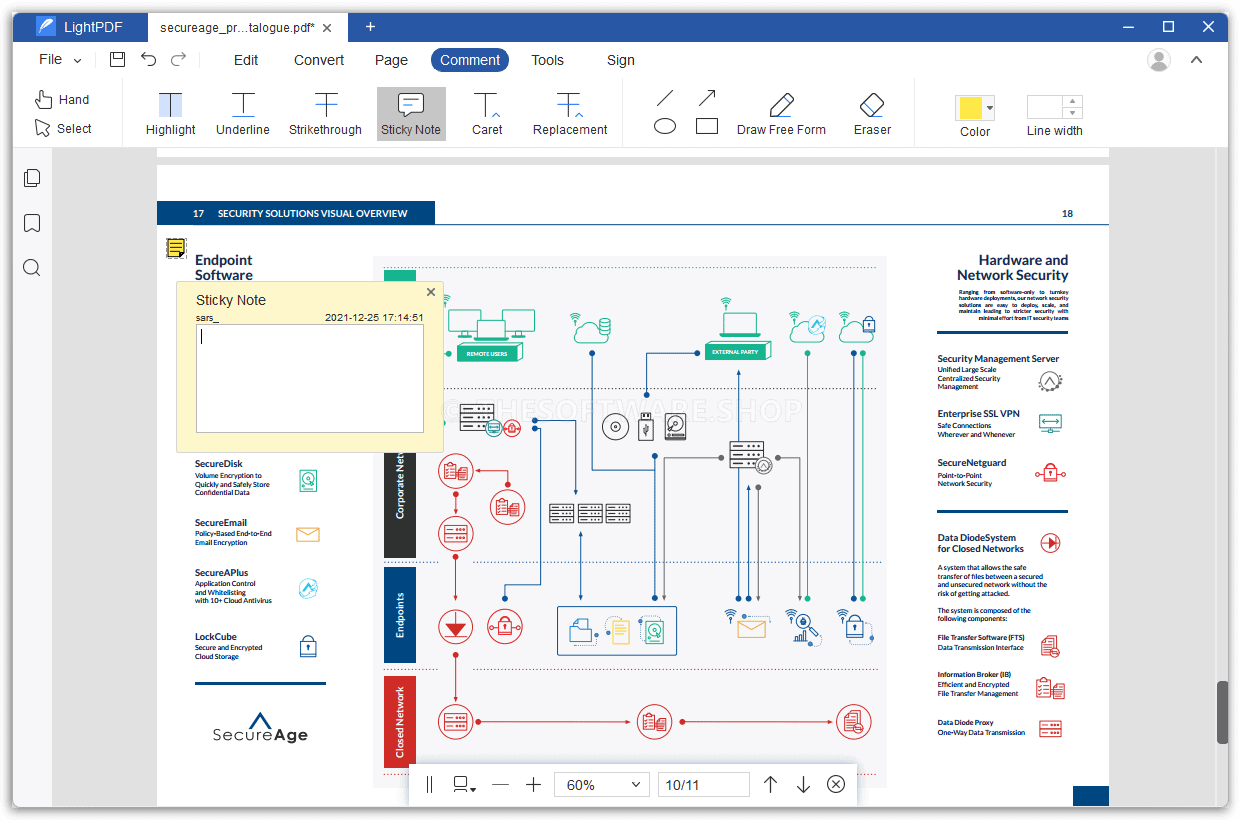Viewport: 1241px width, 820px height.
Task: Open the Sign tab
Action: point(621,60)
